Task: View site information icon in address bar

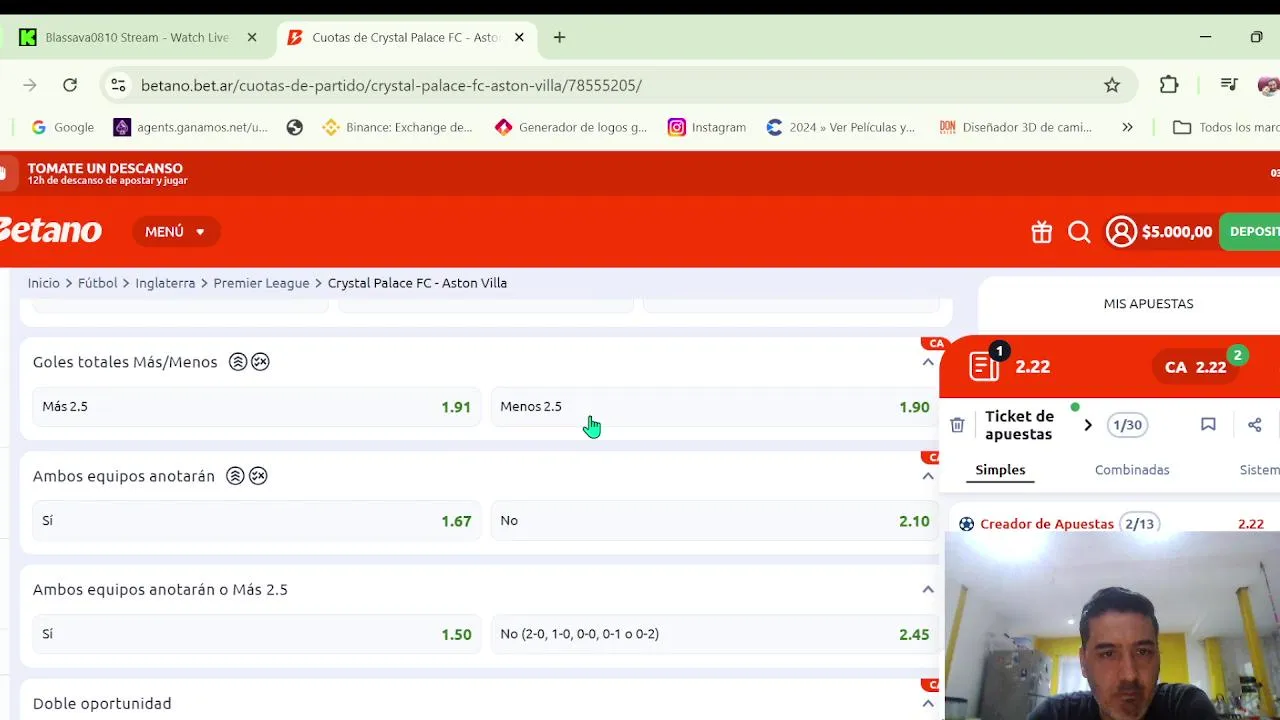Action: point(118,85)
